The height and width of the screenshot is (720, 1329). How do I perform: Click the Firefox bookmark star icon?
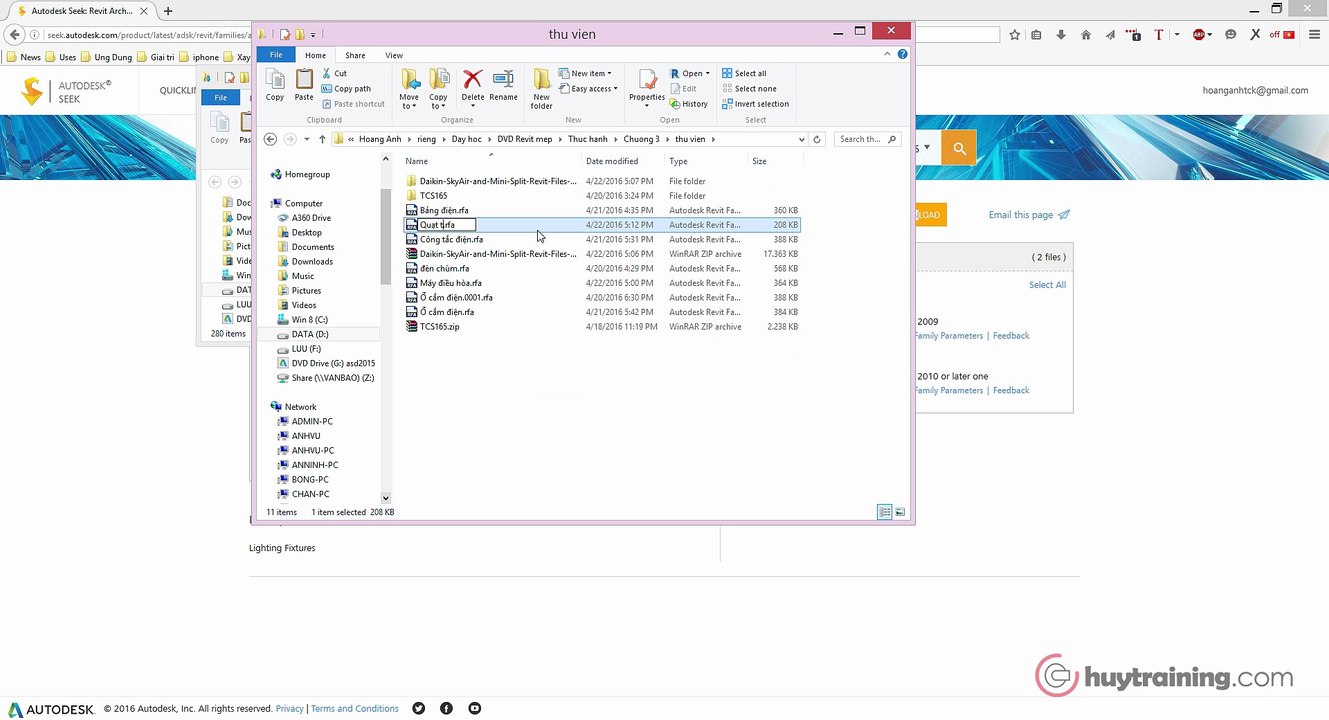pyautogui.click(x=1015, y=34)
